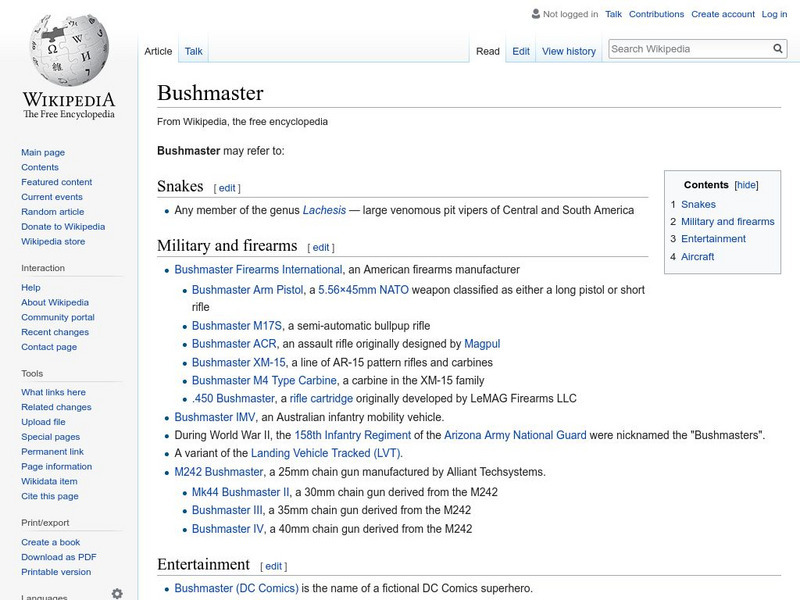
Task: Open a Random article
Action: [53, 212]
